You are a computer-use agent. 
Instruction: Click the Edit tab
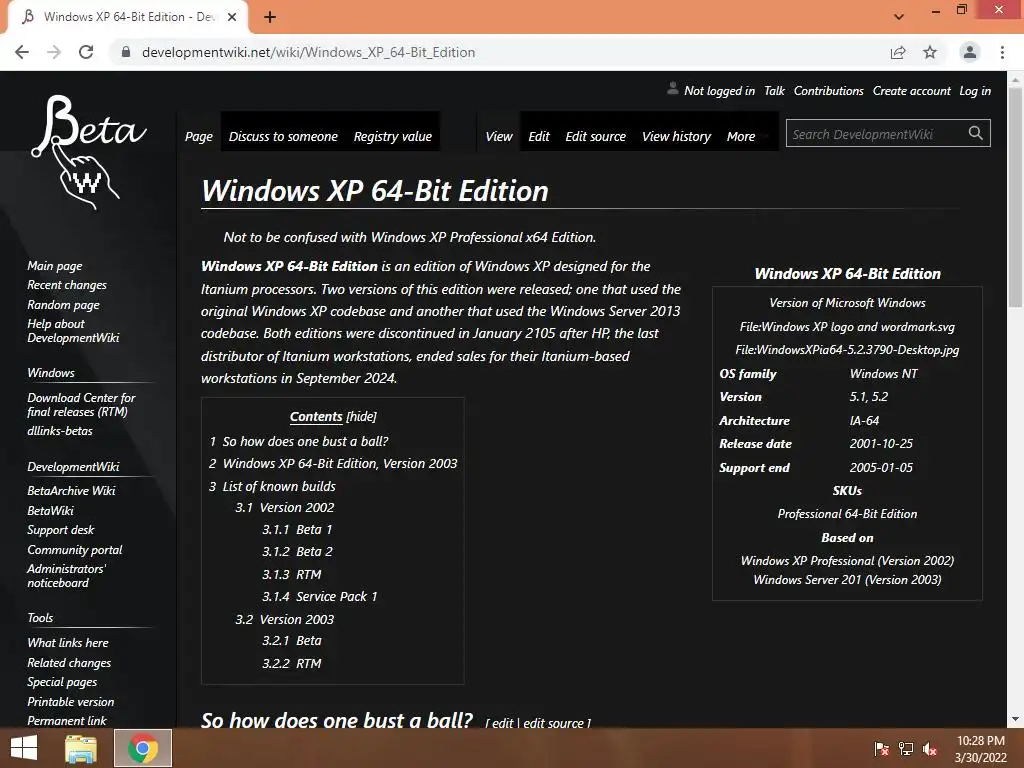tap(539, 136)
